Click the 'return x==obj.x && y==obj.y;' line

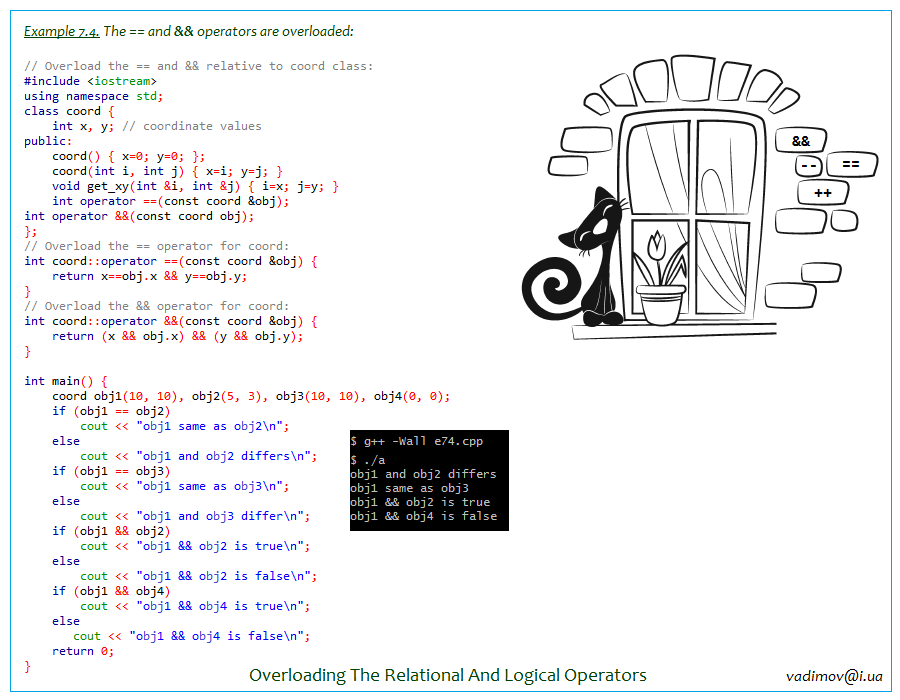[149, 276]
